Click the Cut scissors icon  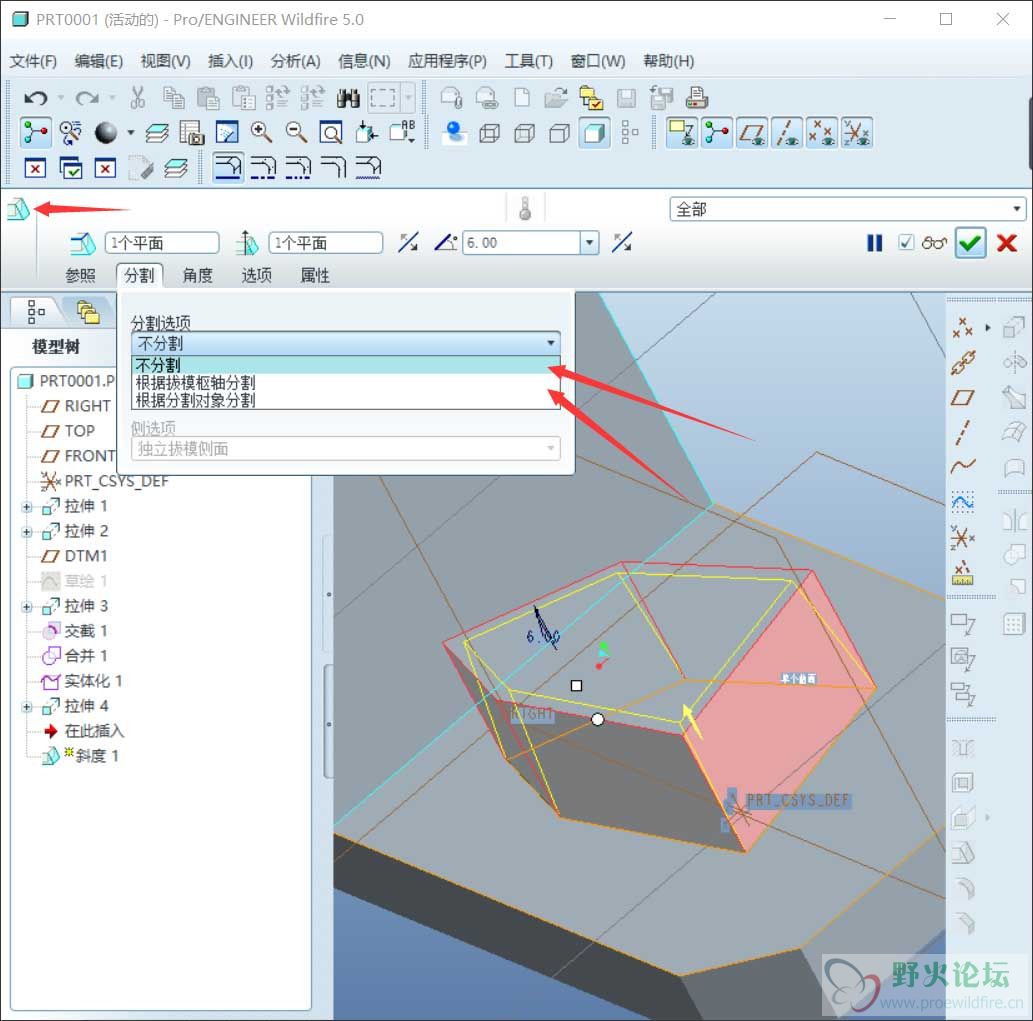click(138, 98)
